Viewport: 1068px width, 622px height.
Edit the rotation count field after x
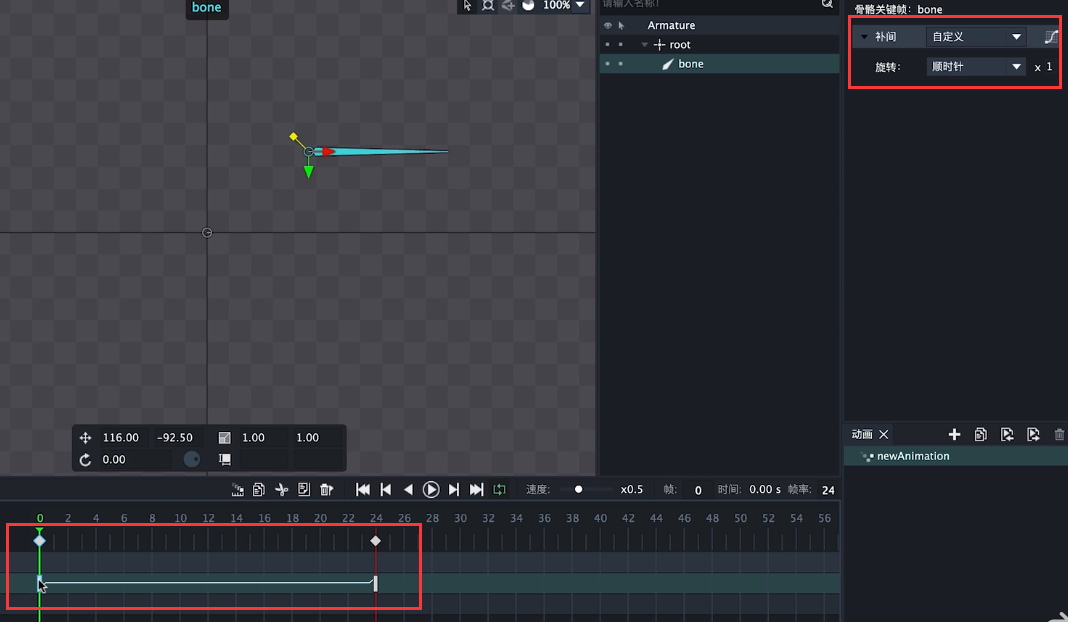point(1049,67)
